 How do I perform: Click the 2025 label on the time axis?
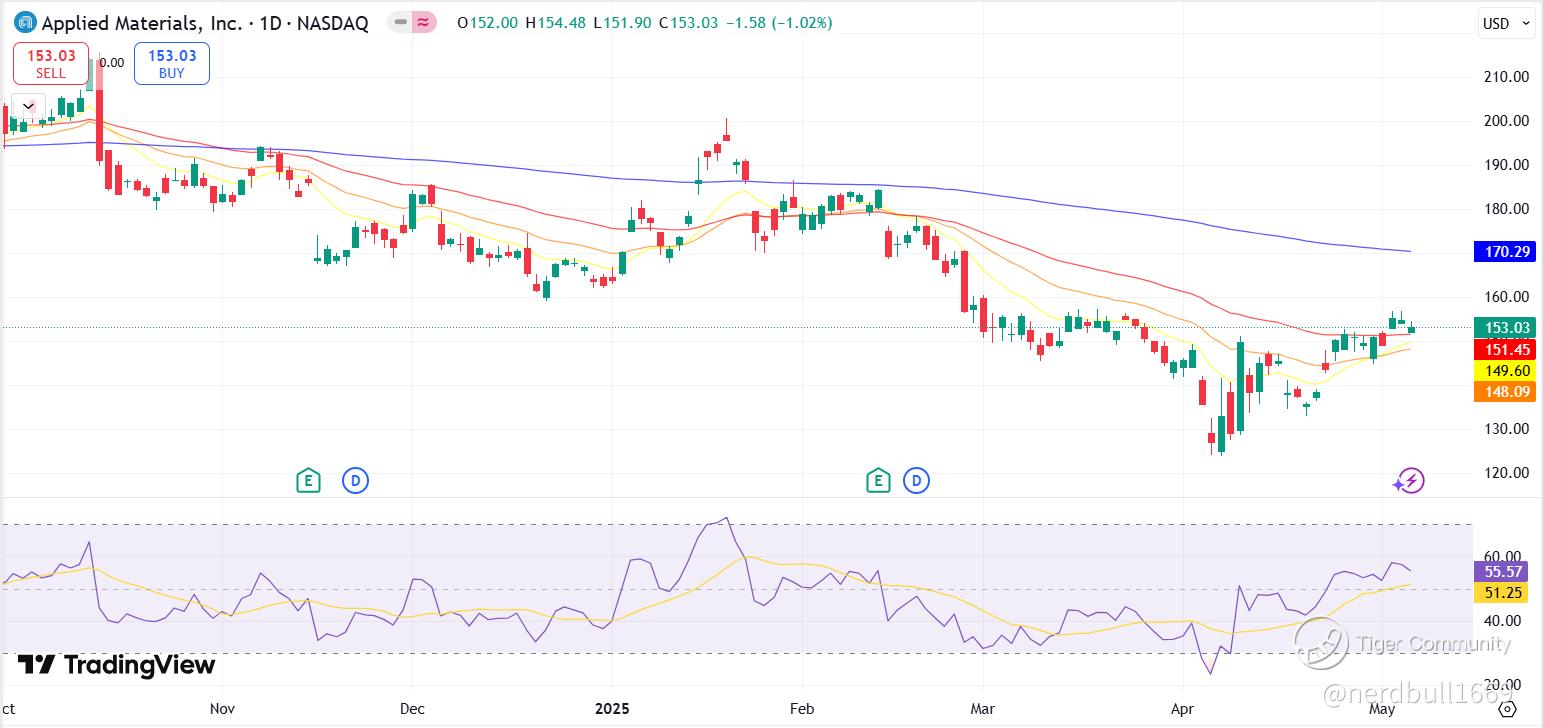point(612,709)
